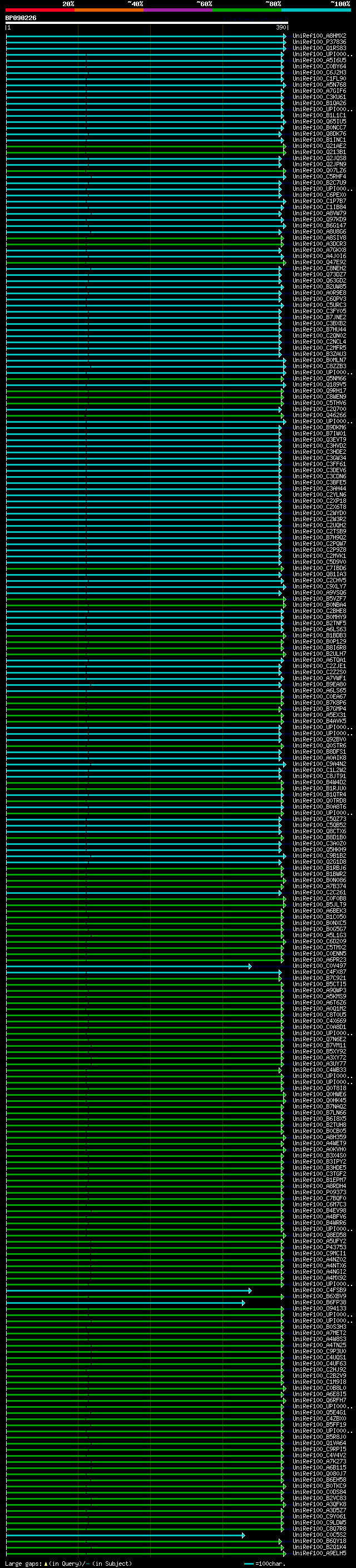Viewport: 356px width, 1568px height.
Task: Click the cyan =100char. scale legend
Action: 264,1564
